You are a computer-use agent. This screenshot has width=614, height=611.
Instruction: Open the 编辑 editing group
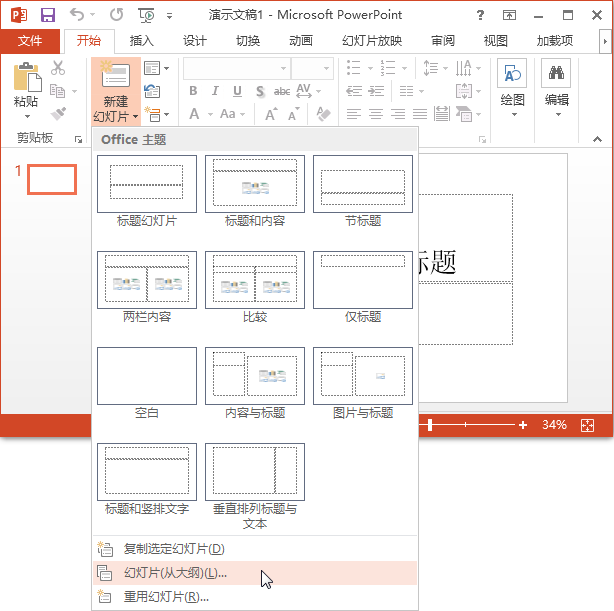click(556, 89)
